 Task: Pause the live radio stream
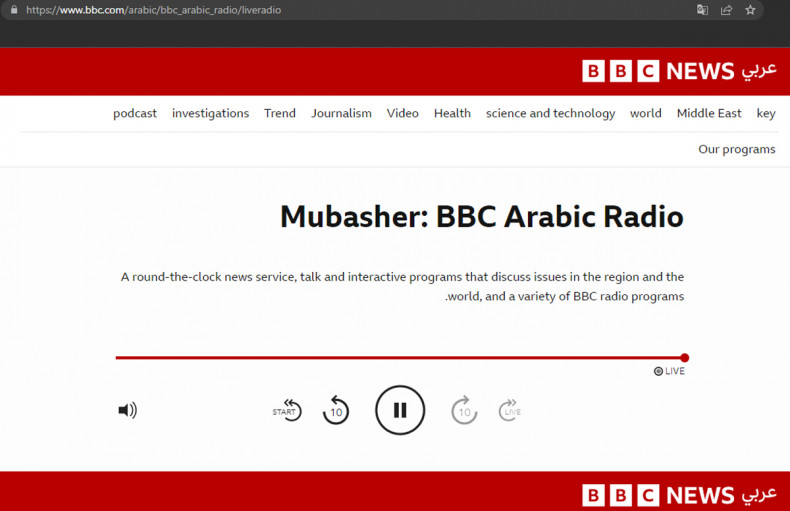(x=400, y=410)
